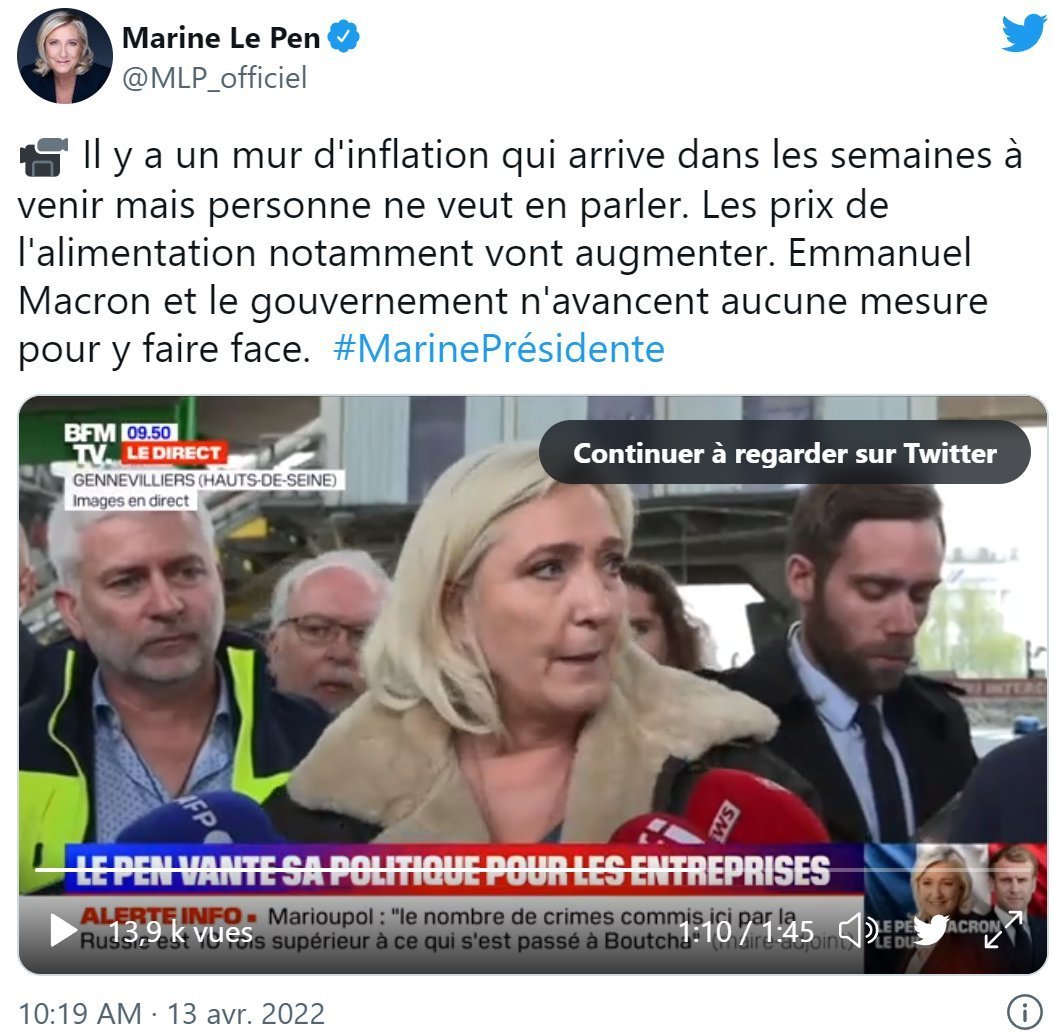This screenshot has height=1033, width=1052.
Task: Click the blue verified badge
Action: pos(344,36)
